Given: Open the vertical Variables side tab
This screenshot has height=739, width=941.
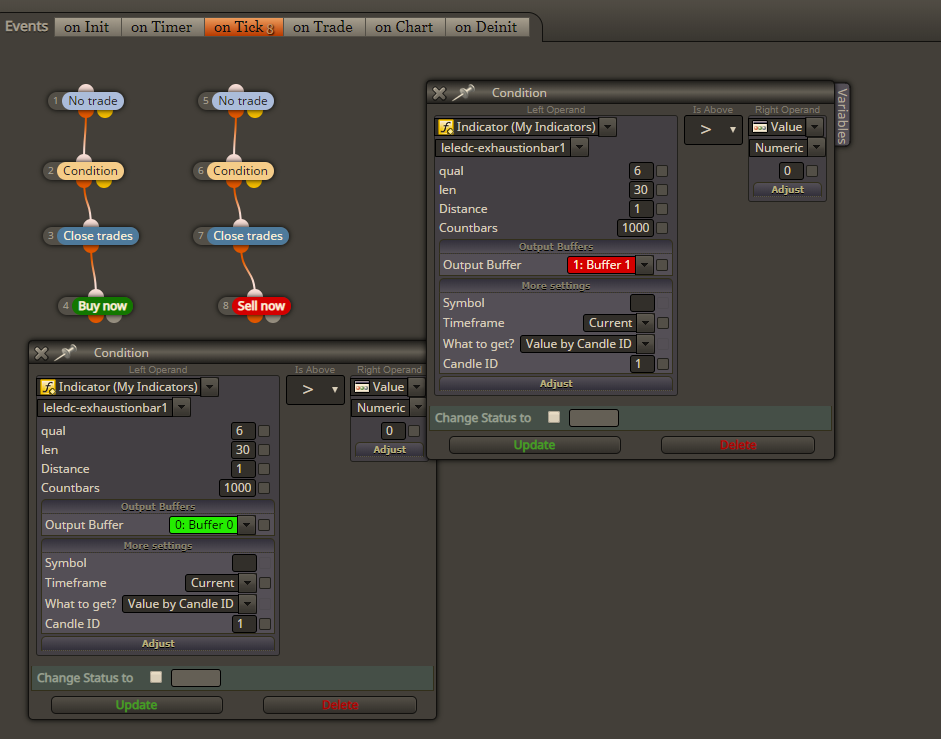Looking at the screenshot, I should pyautogui.click(x=842, y=115).
